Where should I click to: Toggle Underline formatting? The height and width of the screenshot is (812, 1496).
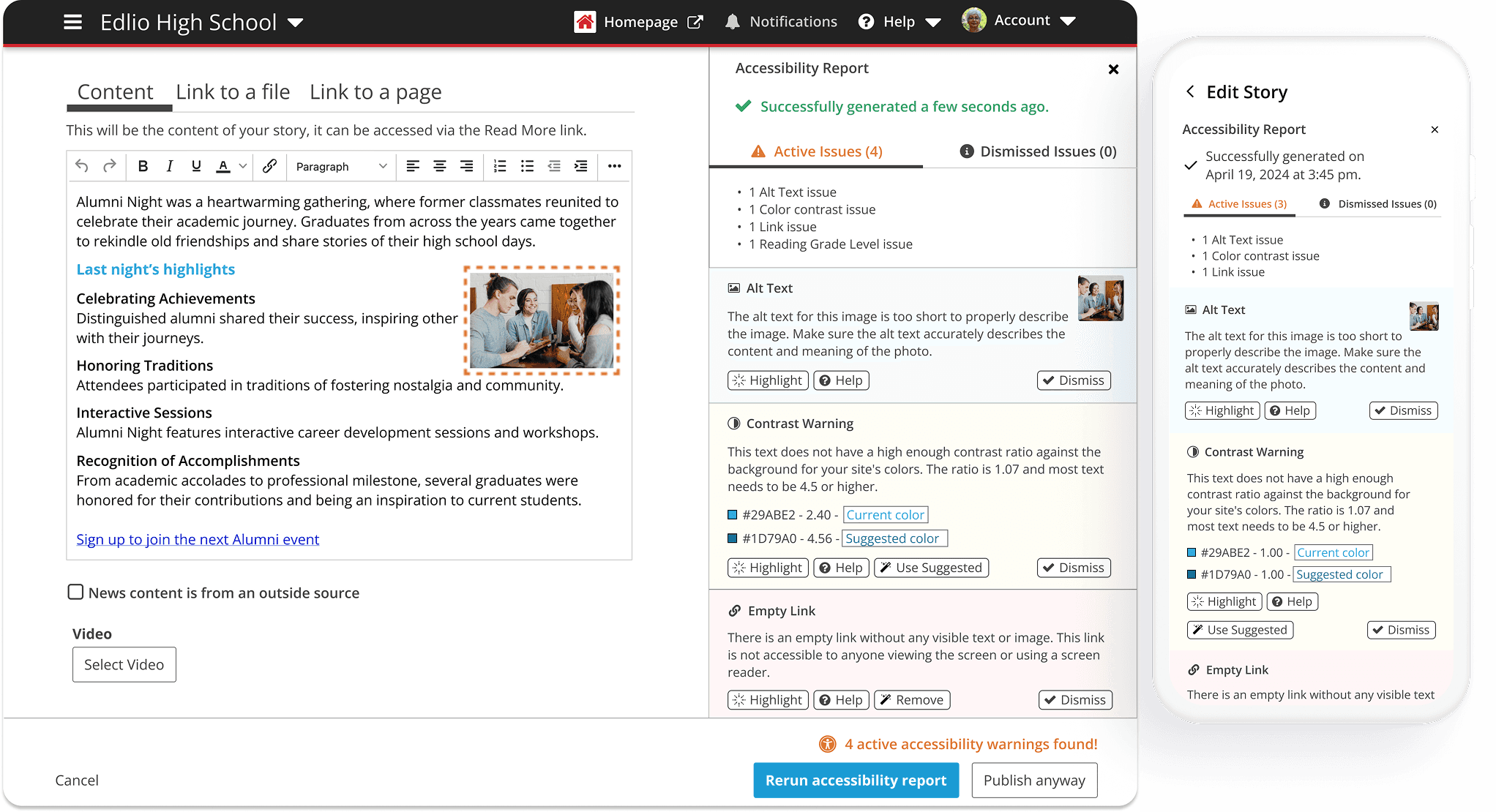(x=196, y=166)
